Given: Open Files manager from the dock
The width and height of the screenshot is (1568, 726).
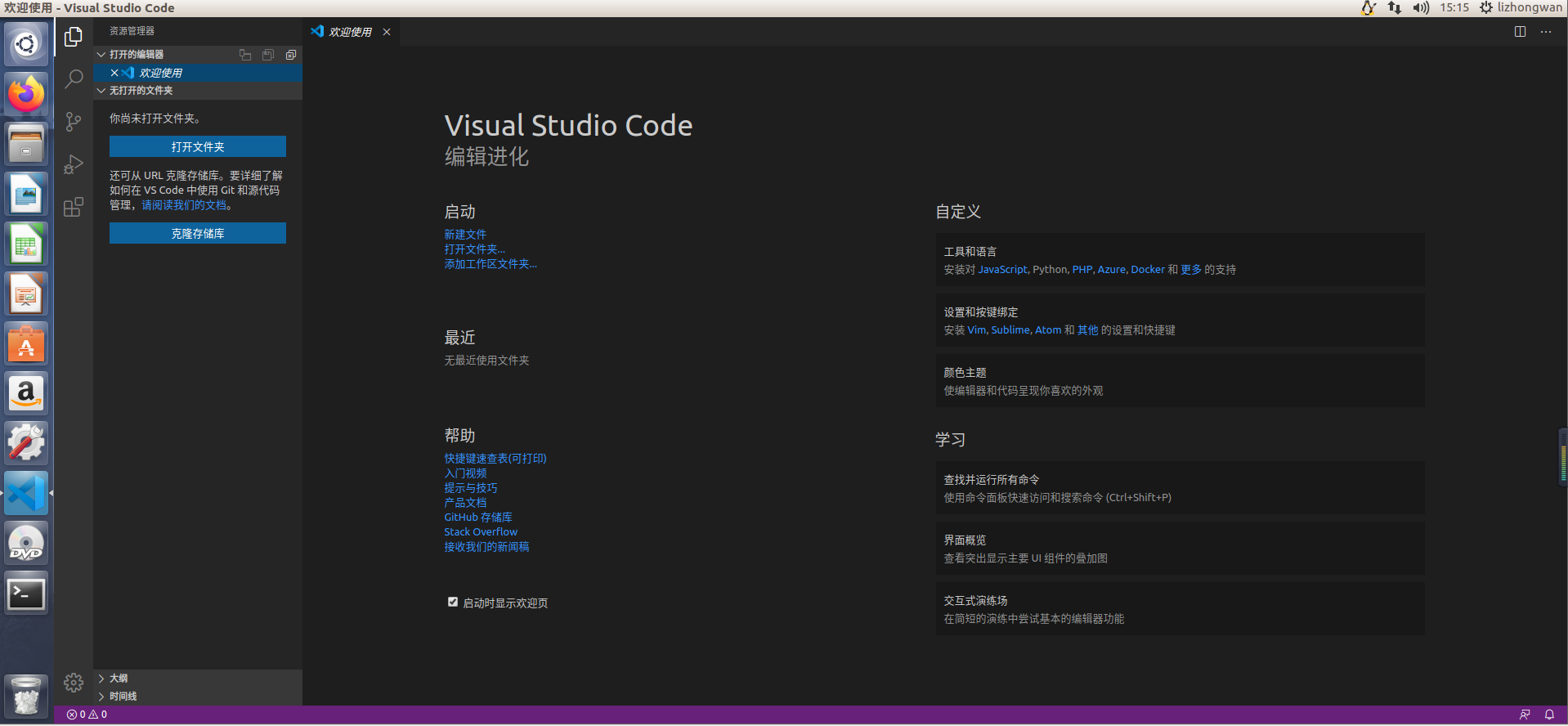Looking at the screenshot, I should pyautogui.click(x=26, y=144).
